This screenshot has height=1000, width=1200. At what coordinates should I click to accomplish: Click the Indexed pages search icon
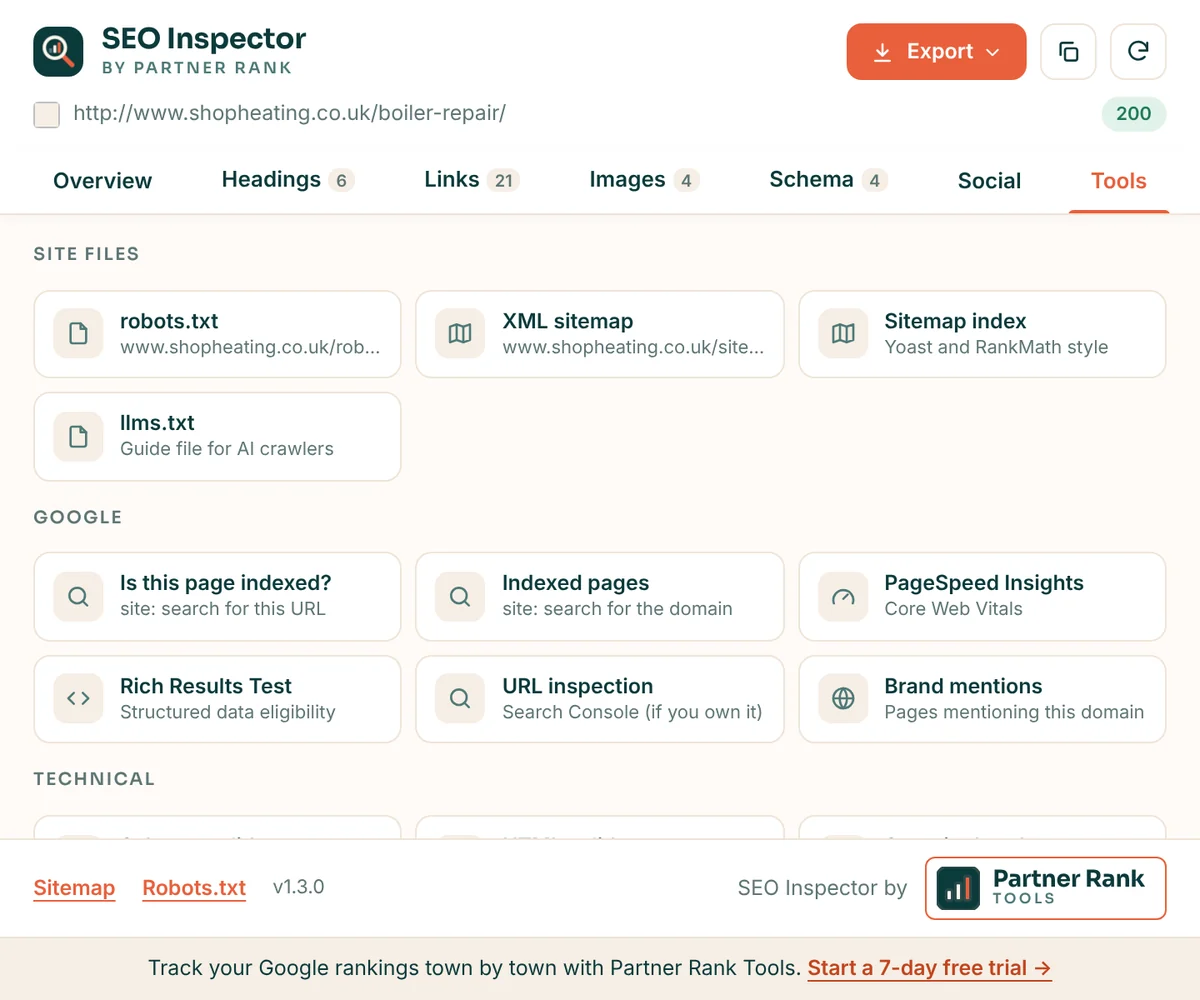460,596
